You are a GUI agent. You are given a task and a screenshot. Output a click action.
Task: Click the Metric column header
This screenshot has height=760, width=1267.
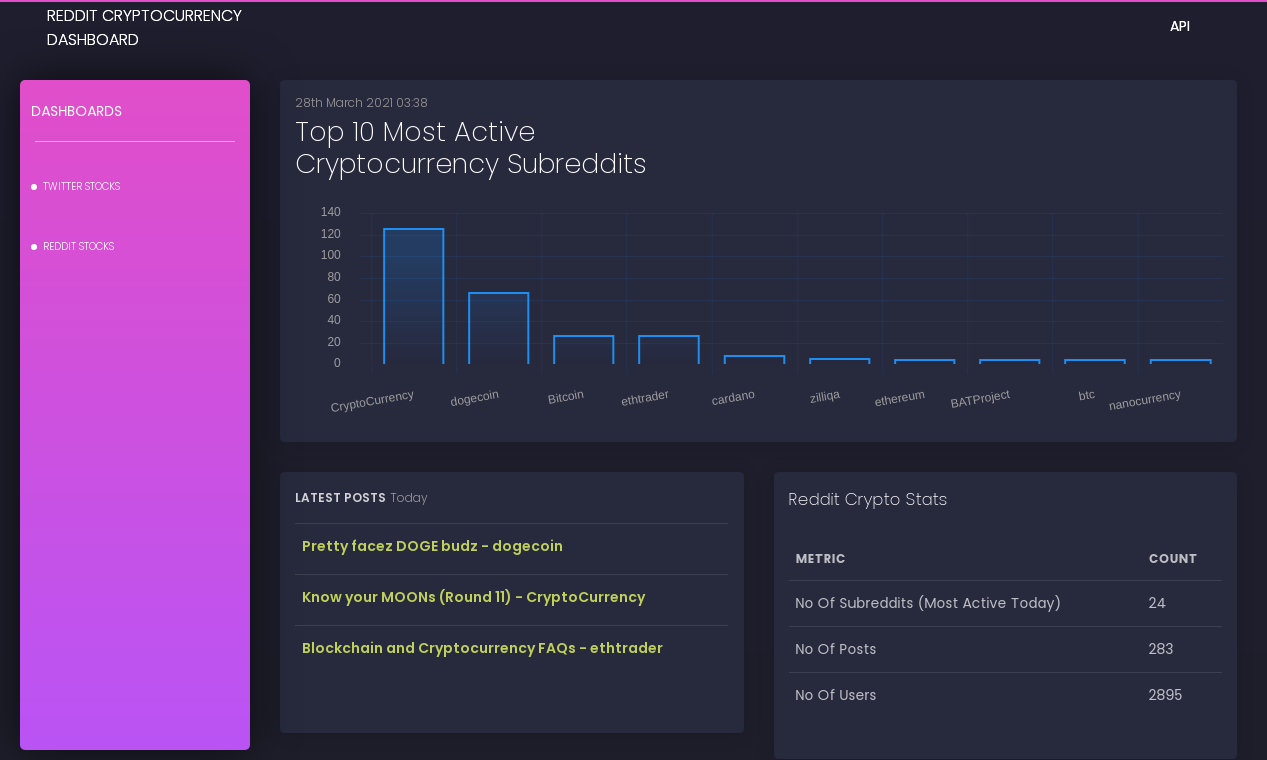point(820,559)
